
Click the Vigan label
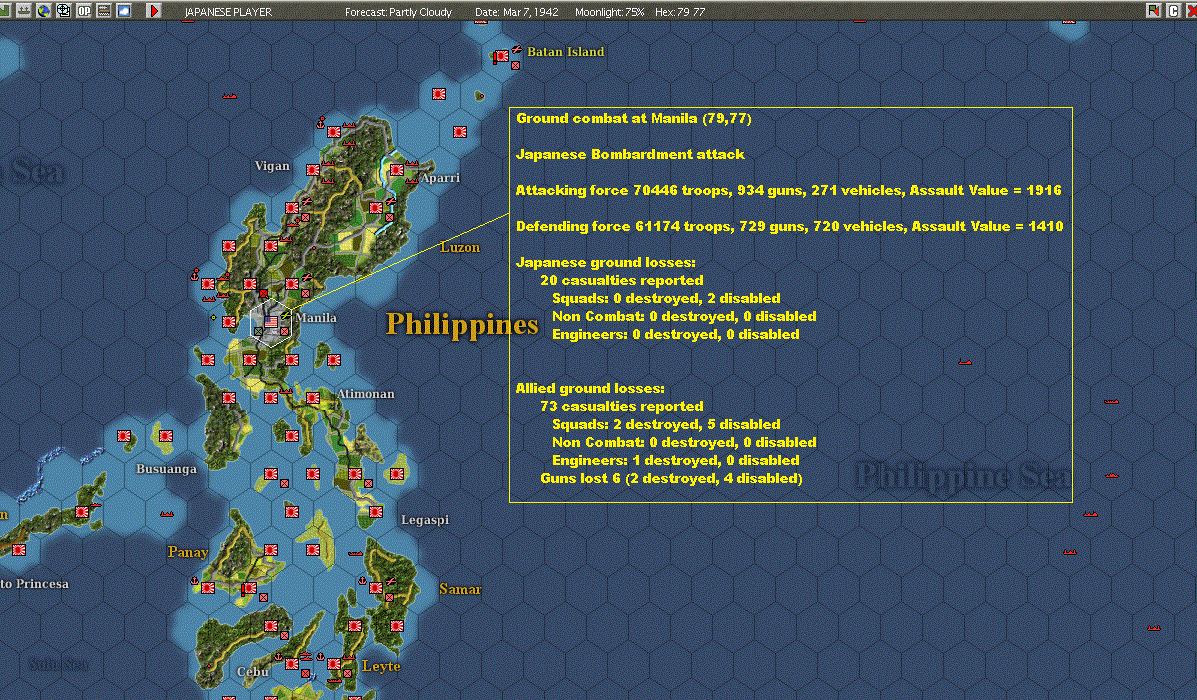pyautogui.click(x=272, y=166)
